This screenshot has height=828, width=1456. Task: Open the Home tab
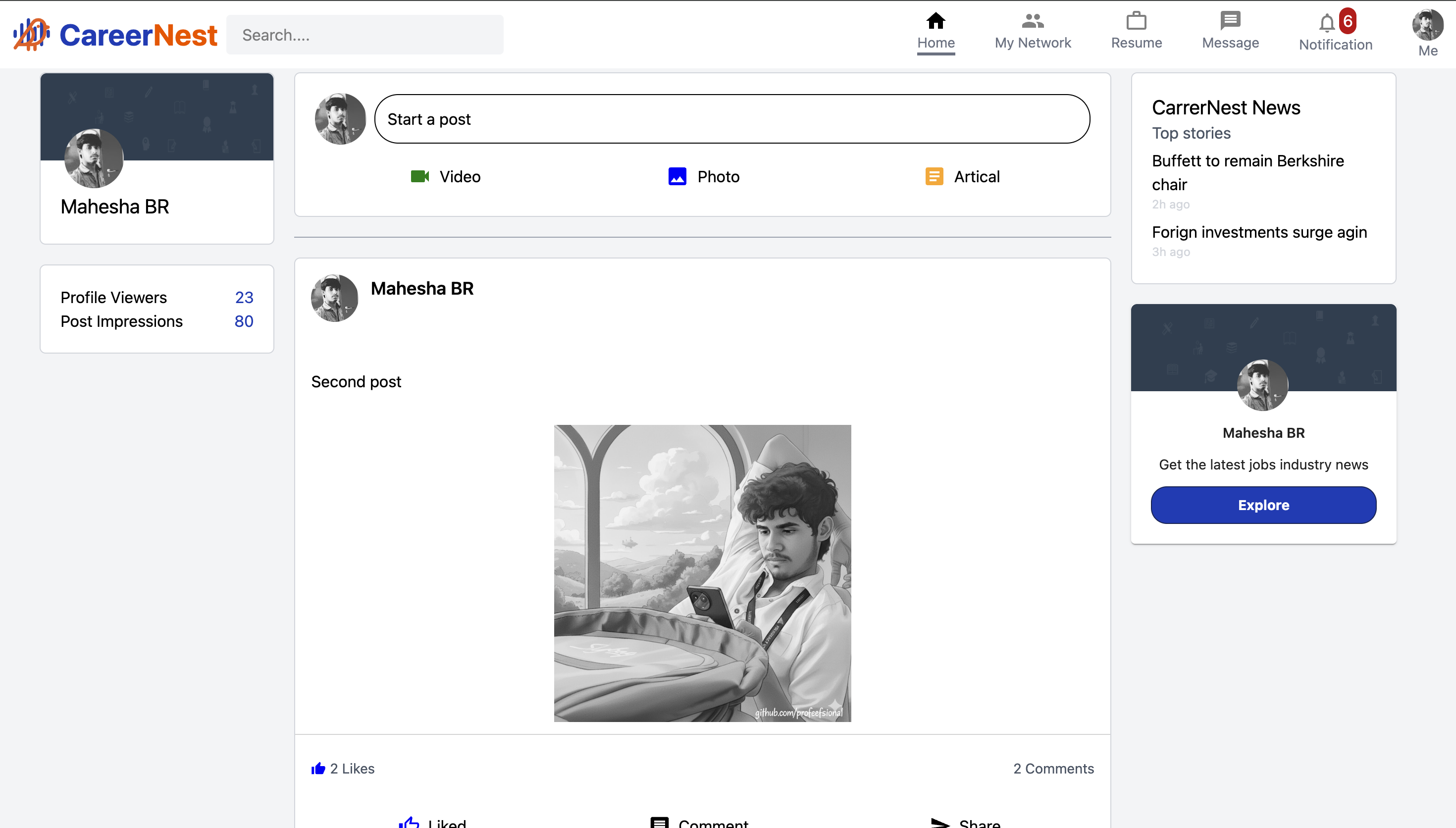pos(935,31)
